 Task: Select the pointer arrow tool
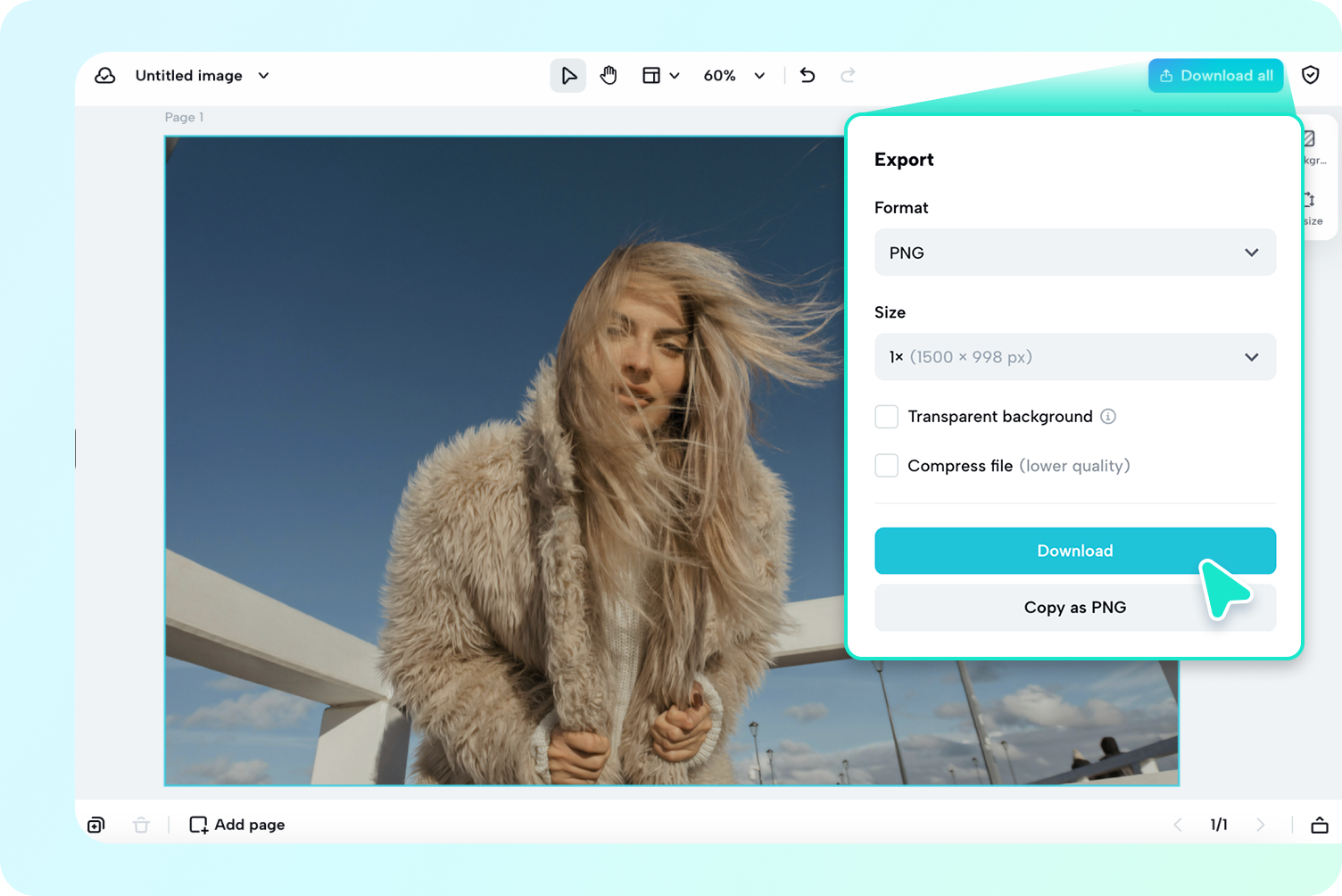[x=568, y=76]
